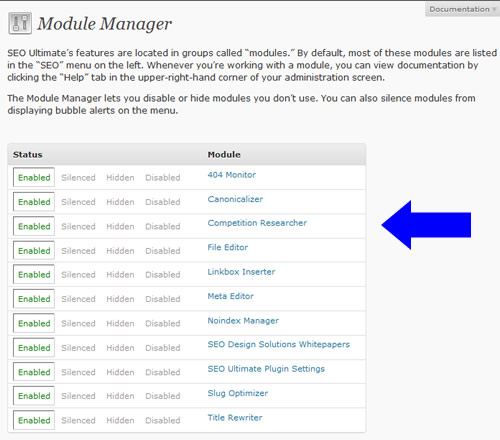Viewport: 500px width, 440px height.
Task: Set Competition Researcher to Silenced
Action: (78, 226)
